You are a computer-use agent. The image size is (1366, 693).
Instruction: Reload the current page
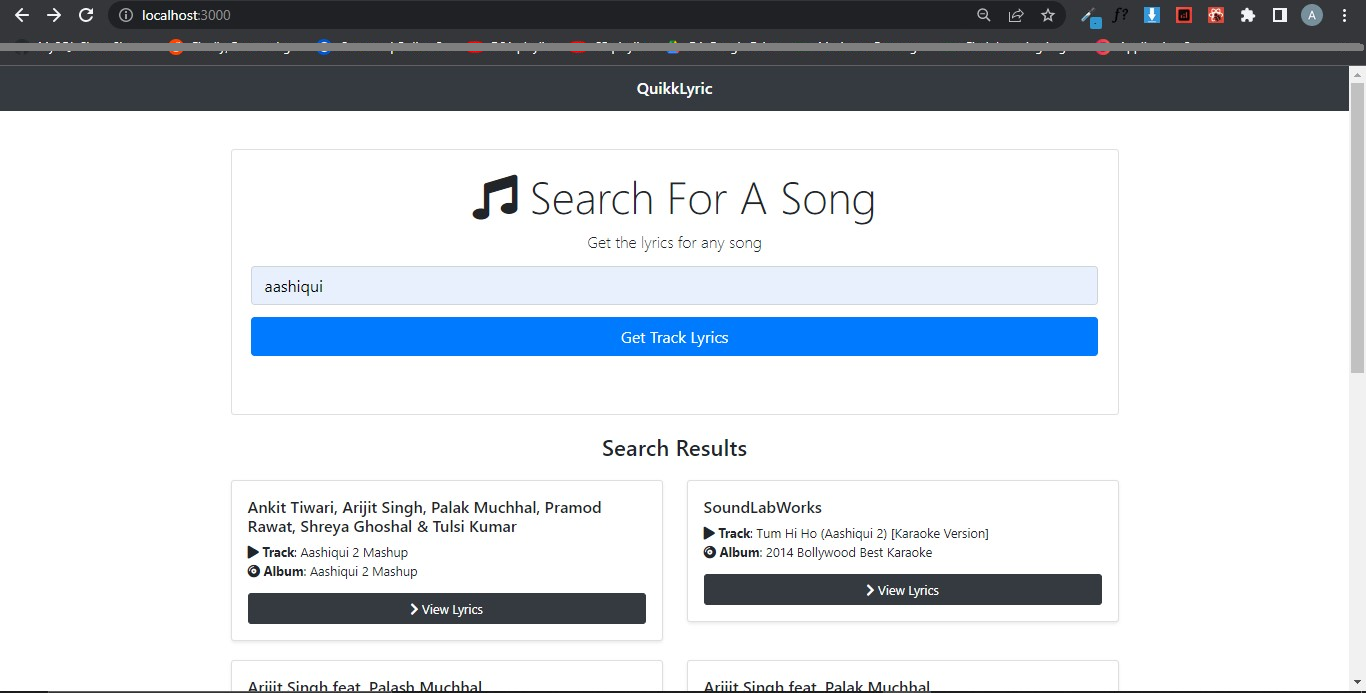click(x=86, y=15)
